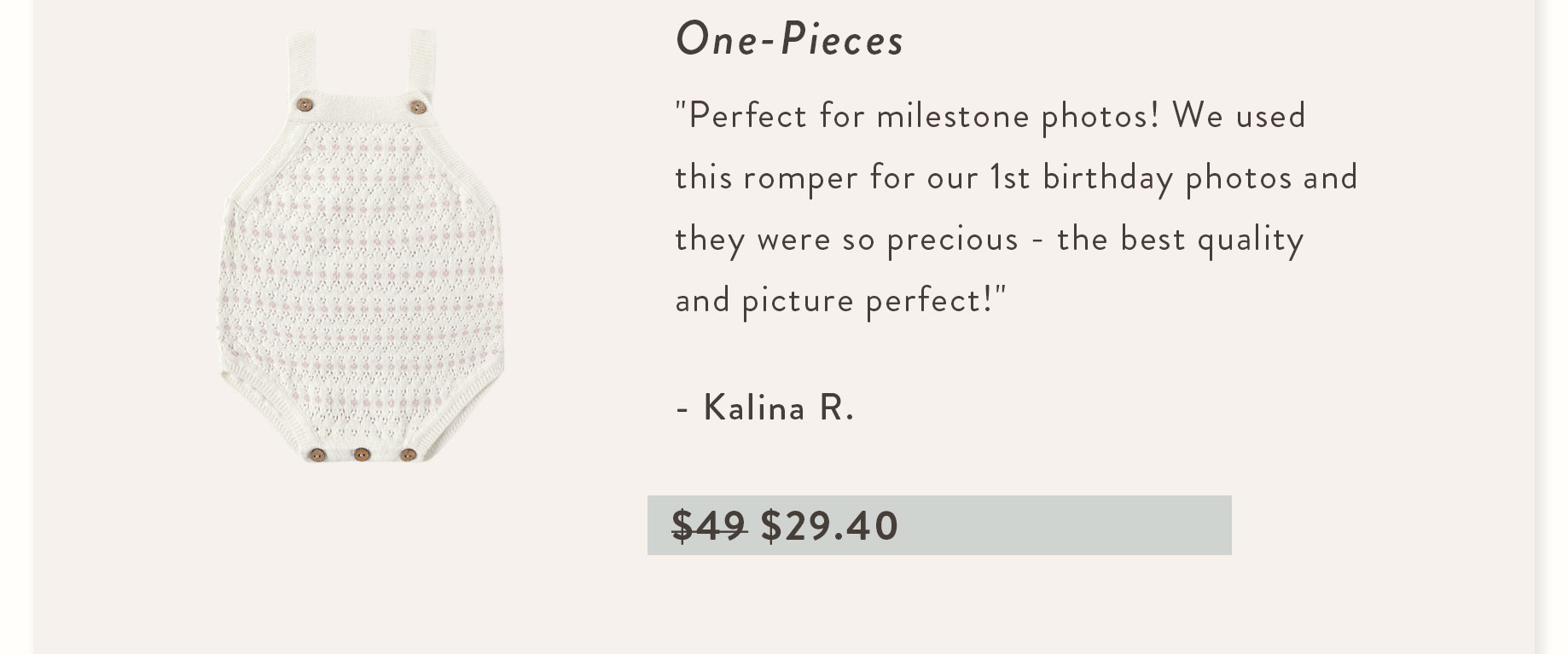Click the right wooden strap button on the romper

click(x=417, y=107)
